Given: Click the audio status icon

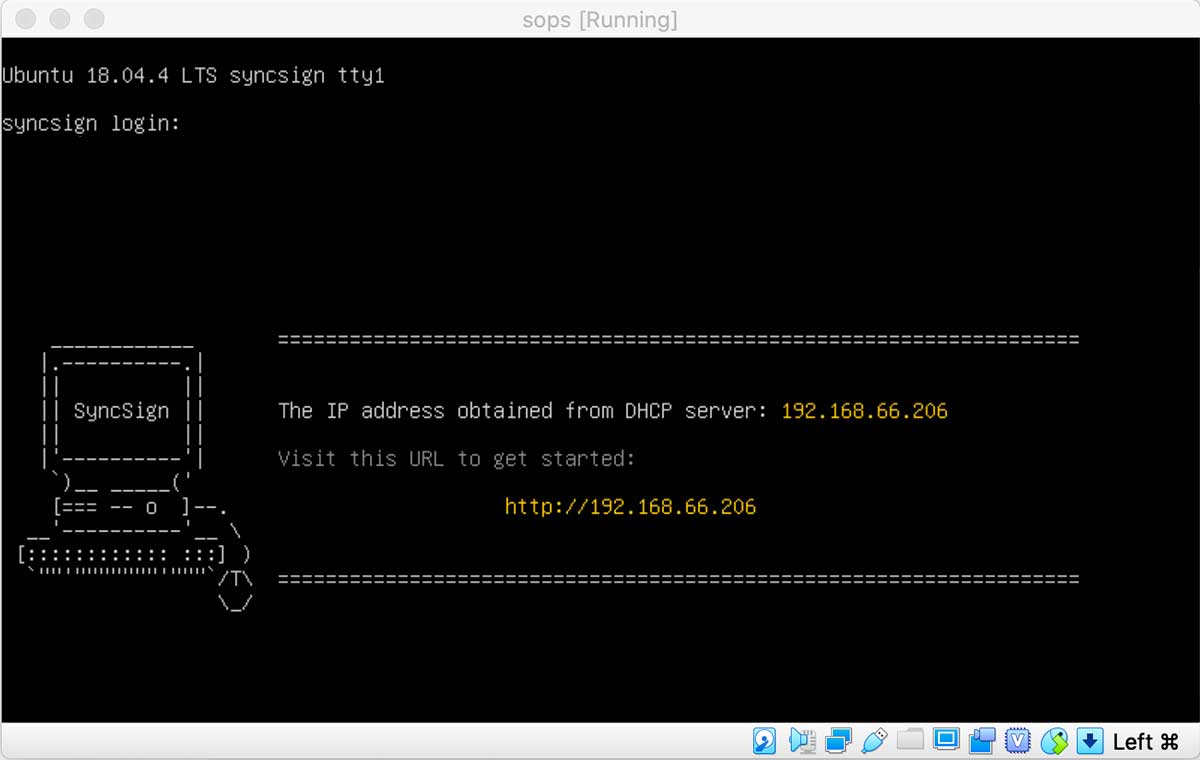Looking at the screenshot, I should (x=801, y=741).
